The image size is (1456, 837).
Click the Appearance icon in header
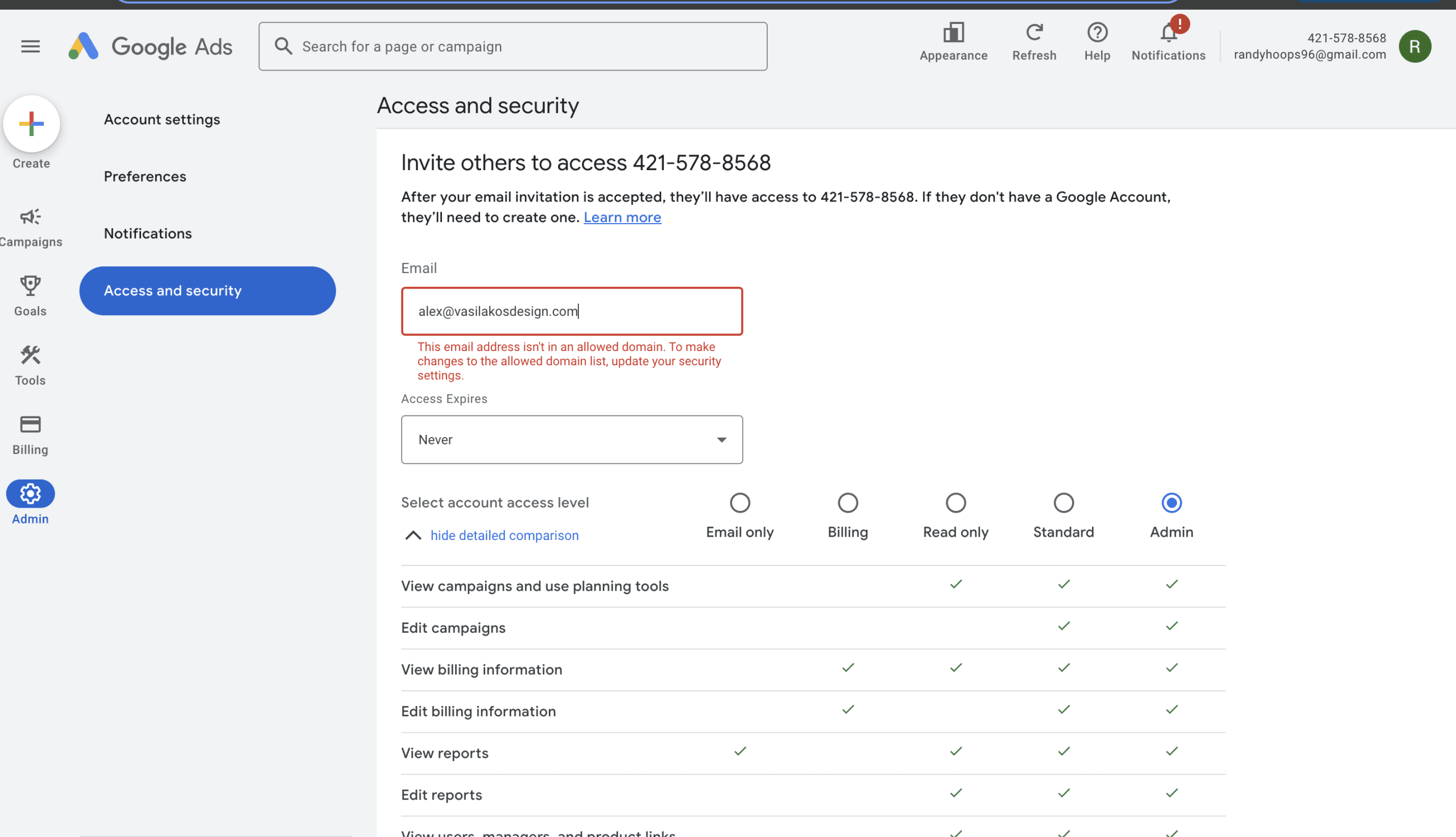(x=953, y=33)
